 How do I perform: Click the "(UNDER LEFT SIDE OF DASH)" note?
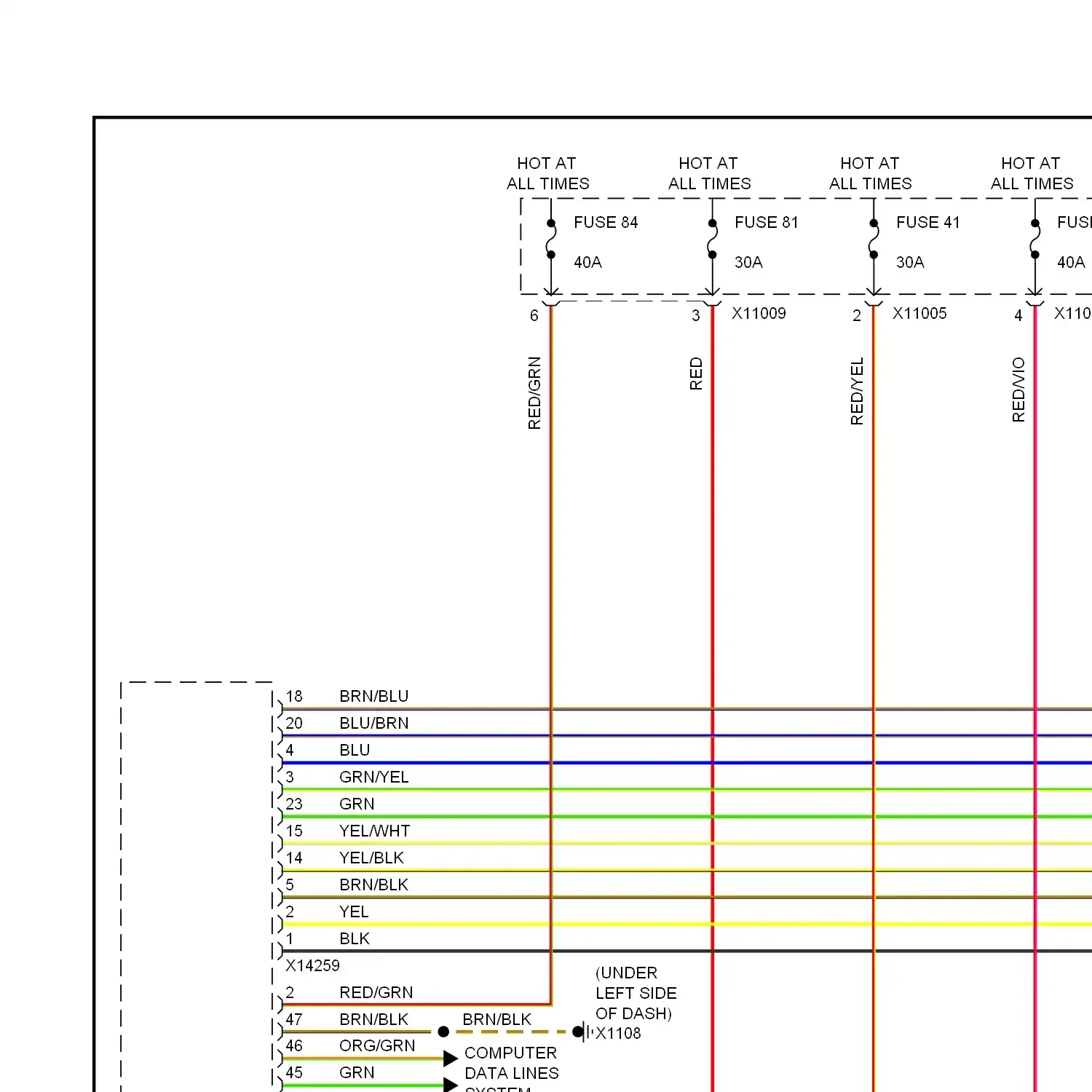click(636, 993)
